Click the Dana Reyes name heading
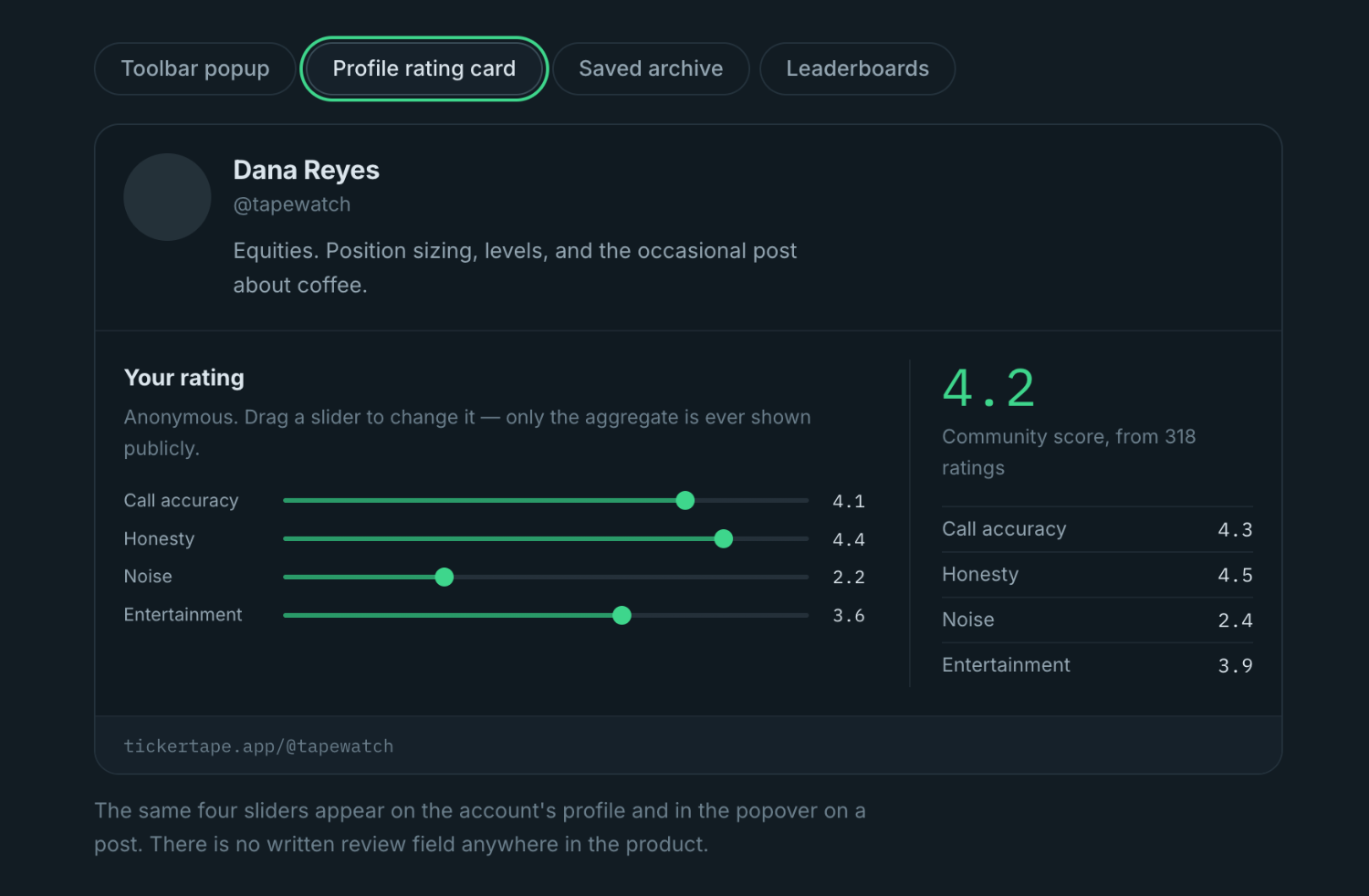Image resolution: width=1369 pixels, height=896 pixels. tap(307, 170)
